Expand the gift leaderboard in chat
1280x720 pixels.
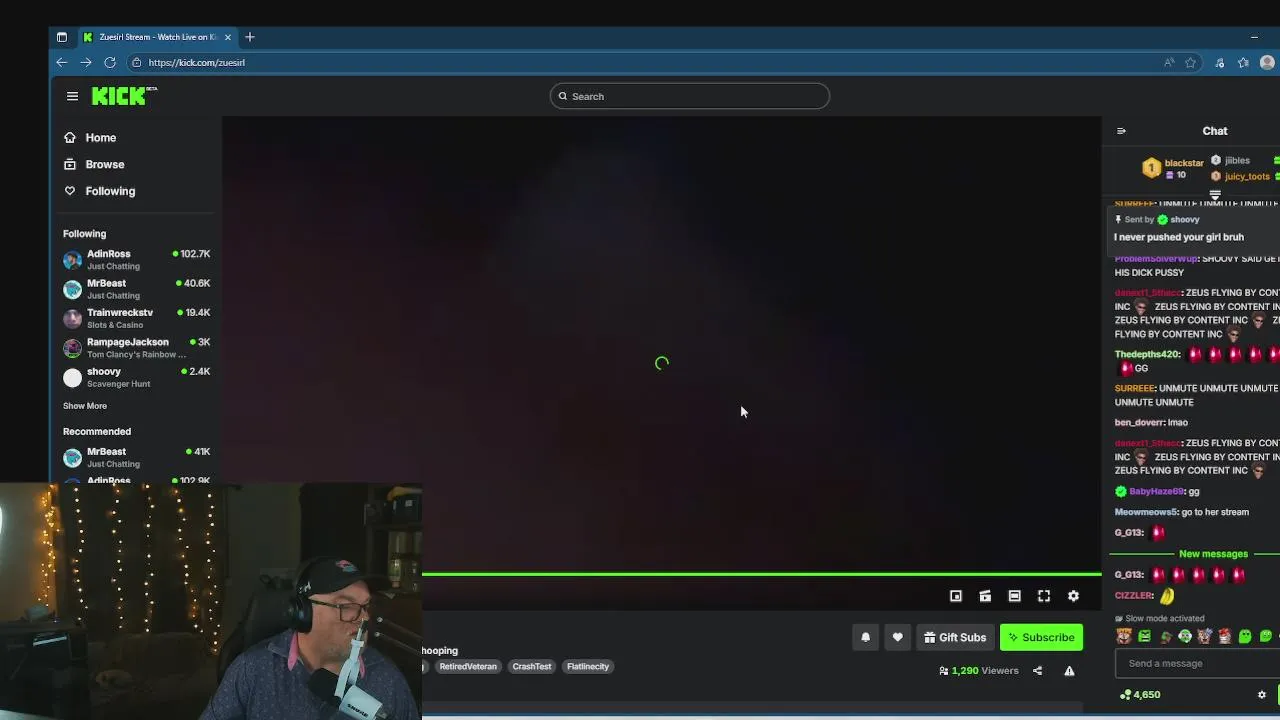tap(1215, 196)
